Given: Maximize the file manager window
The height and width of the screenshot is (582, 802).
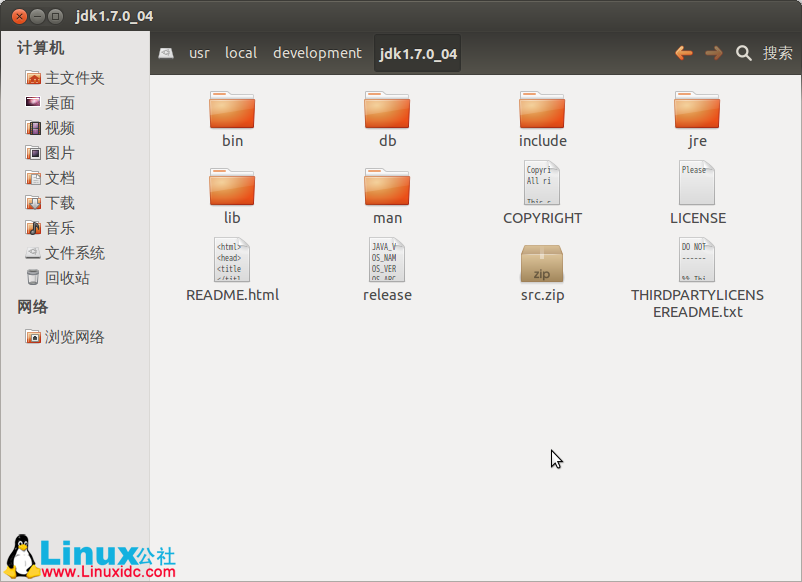Looking at the screenshot, I should [55, 16].
